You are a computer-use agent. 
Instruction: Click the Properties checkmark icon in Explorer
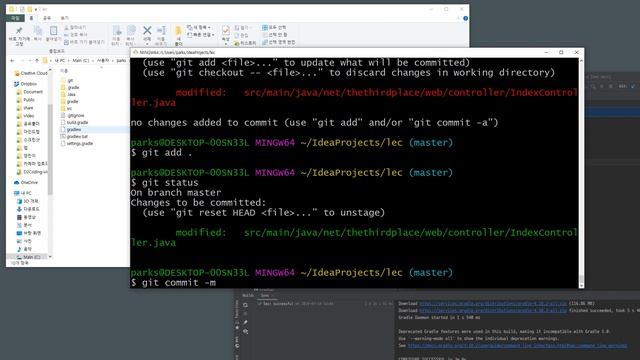coord(226,30)
